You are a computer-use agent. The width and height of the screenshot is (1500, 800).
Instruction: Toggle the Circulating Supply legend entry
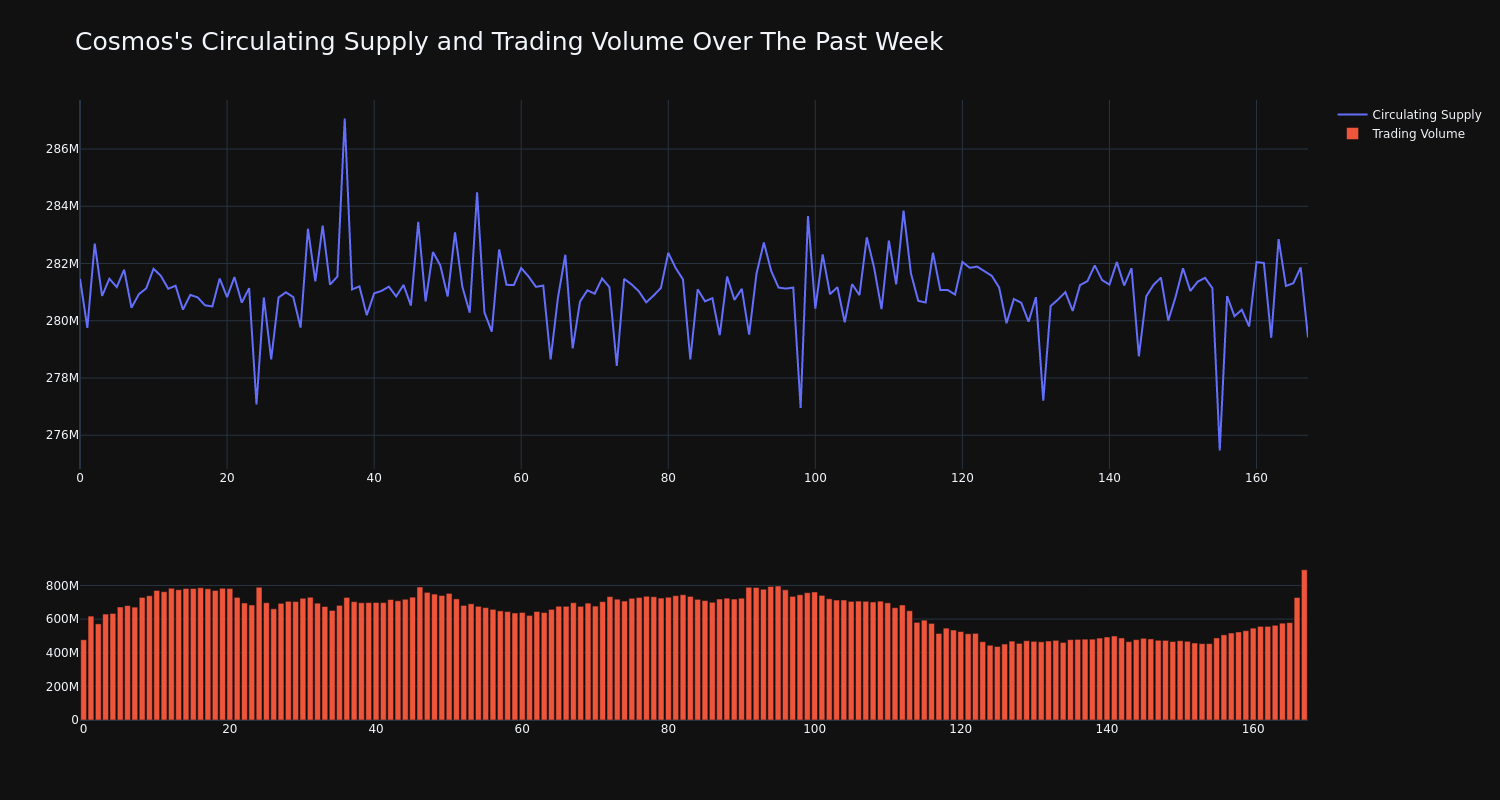click(1409, 115)
